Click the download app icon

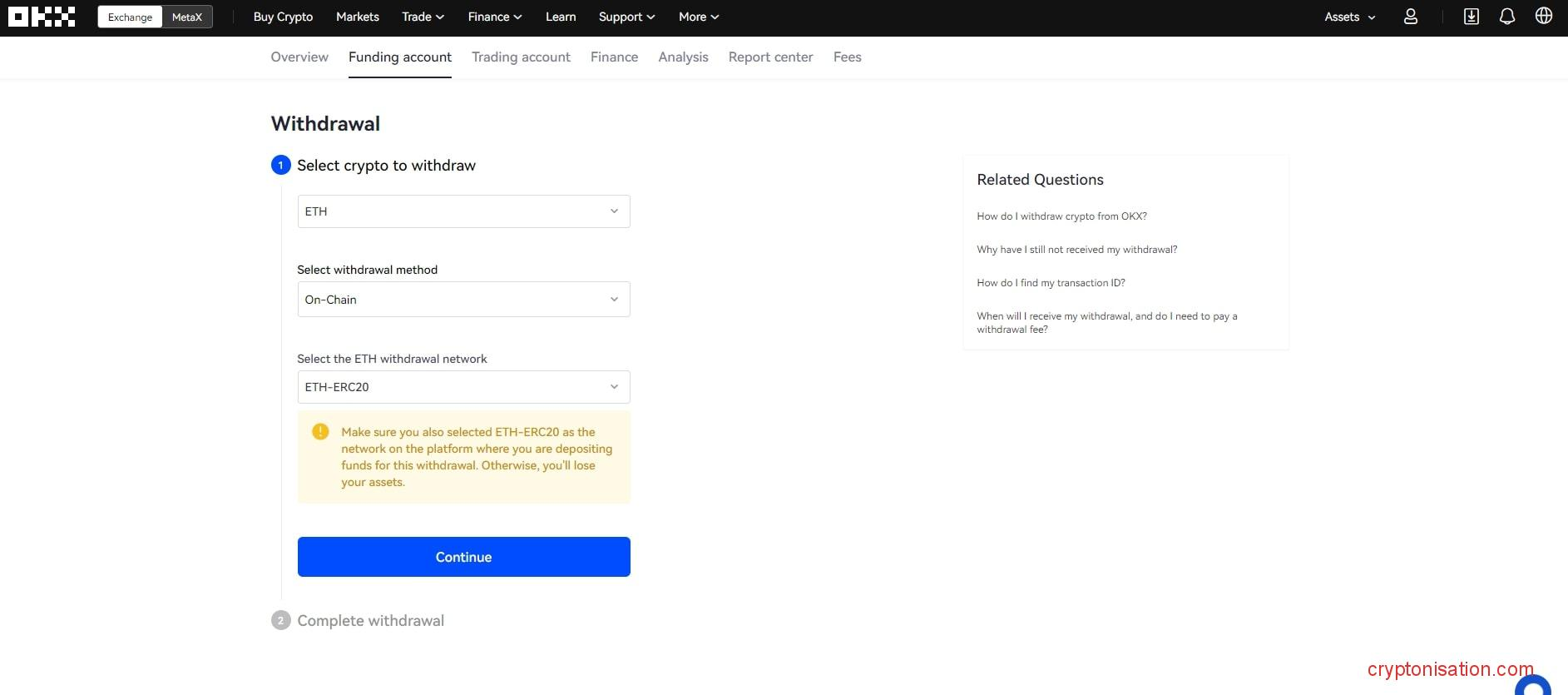click(x=1471, y=17)
